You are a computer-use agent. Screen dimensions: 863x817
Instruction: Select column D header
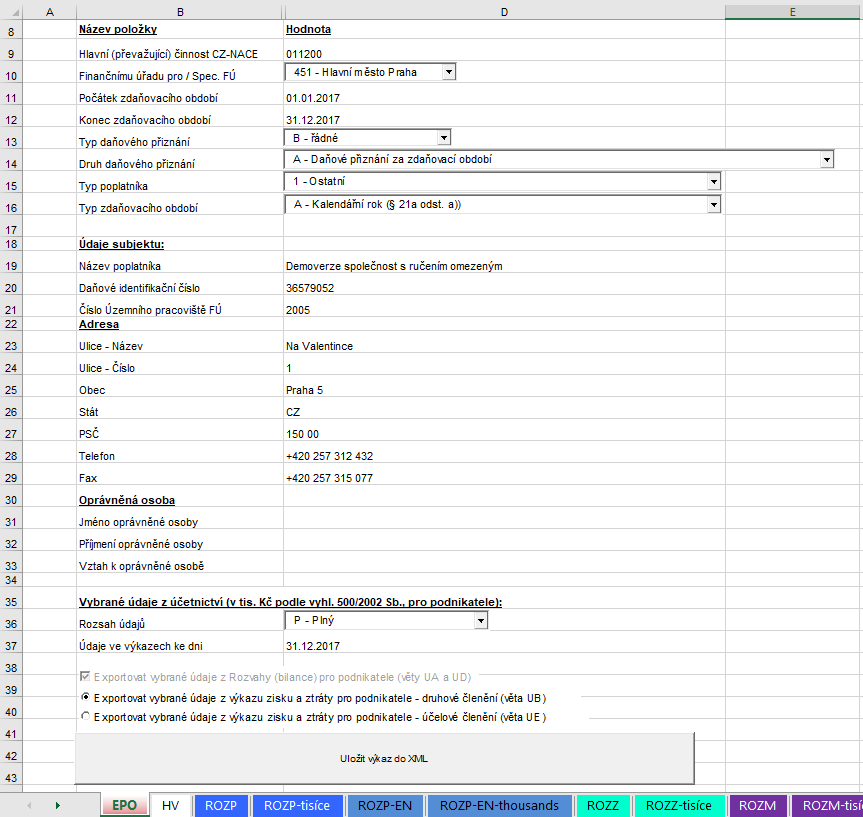(x=504, y=11)
